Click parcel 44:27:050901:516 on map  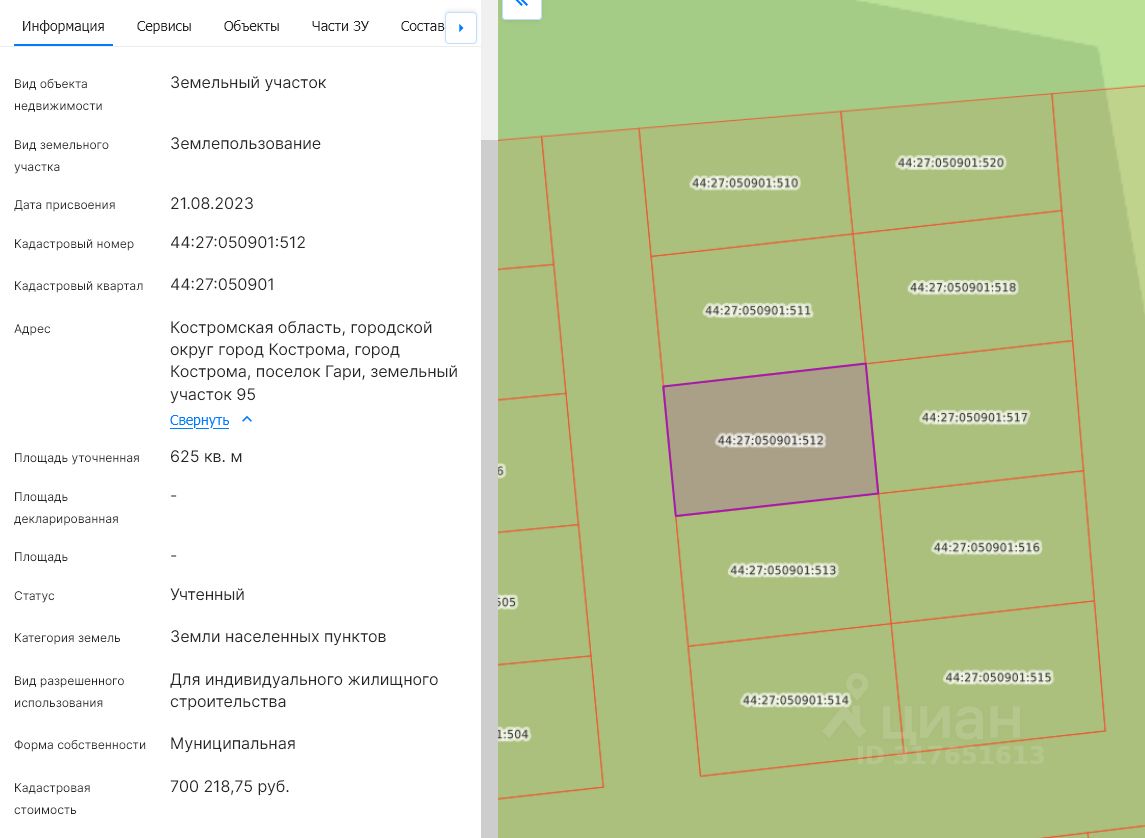(x=987, y=547)
